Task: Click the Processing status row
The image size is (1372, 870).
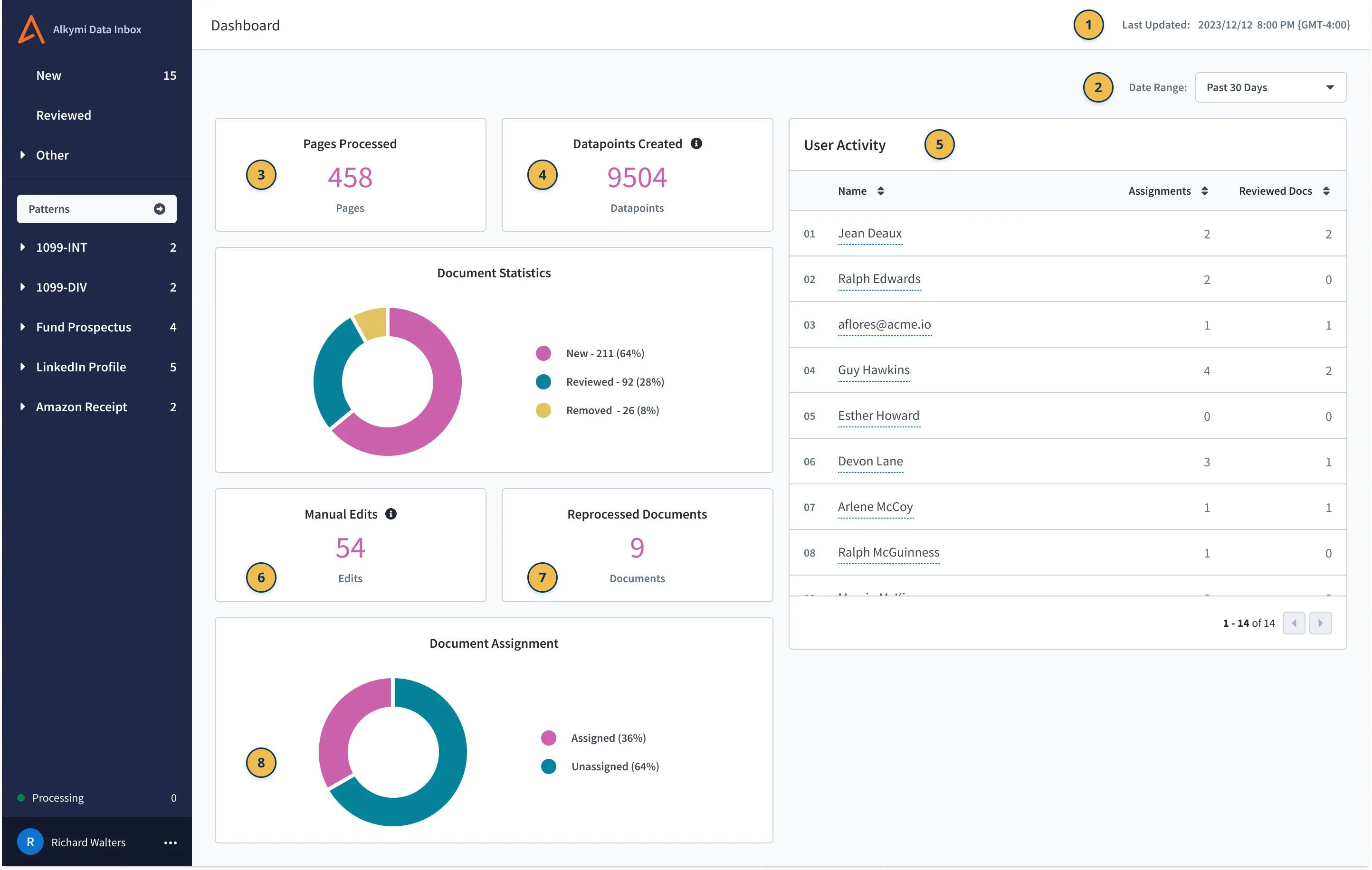Action: point(97,798)
